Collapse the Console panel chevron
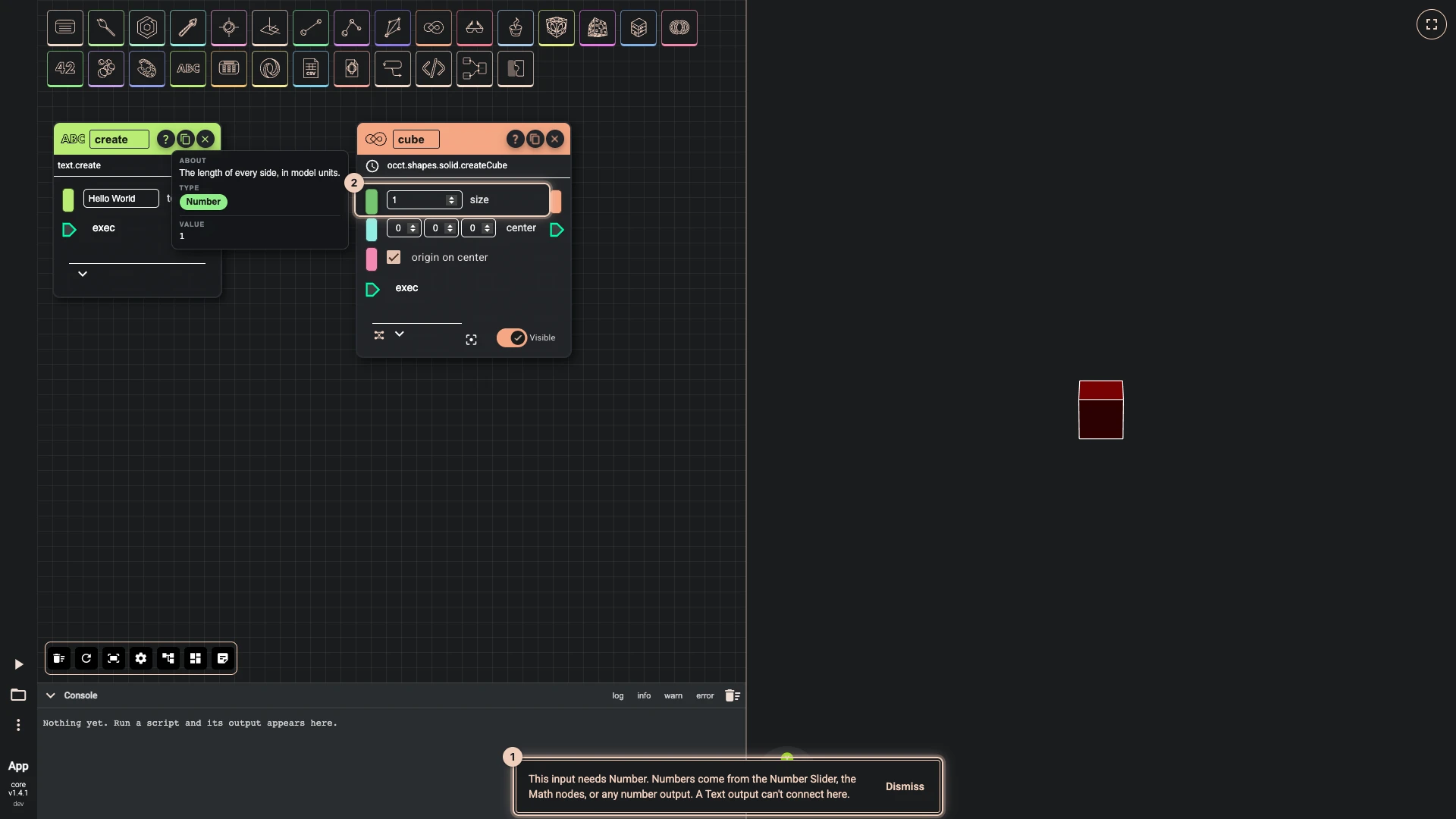The image size is (1456, 819). pyautogui.click(x=51, y=695)
